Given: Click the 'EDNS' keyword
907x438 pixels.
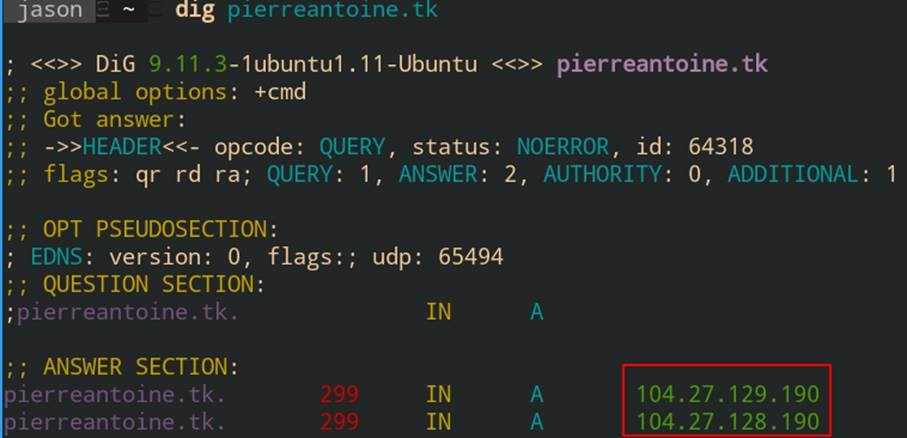Looking at the screenshot, I should [x=57, y=257].
